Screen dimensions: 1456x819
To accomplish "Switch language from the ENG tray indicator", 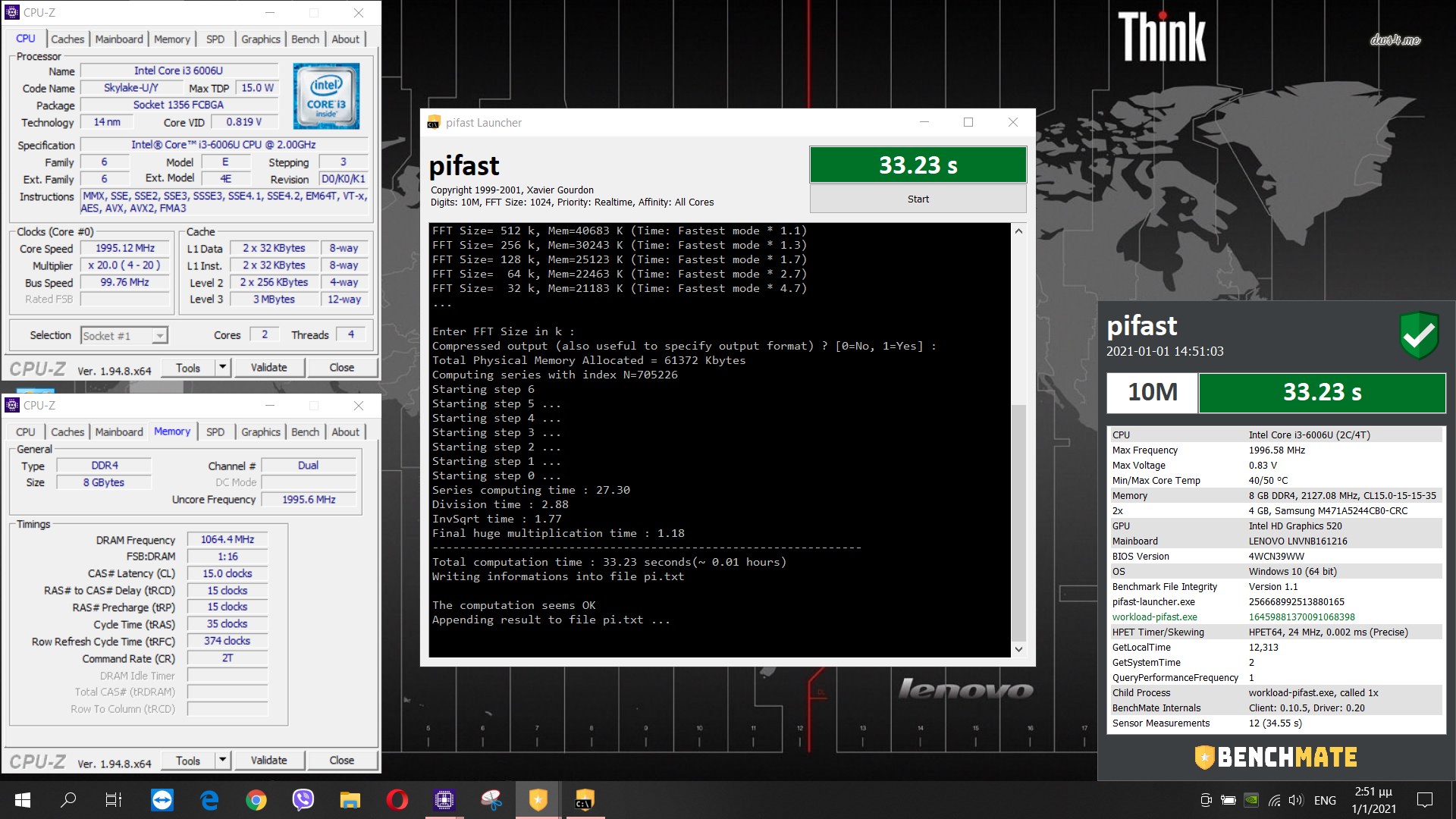I will (1325, 800).
